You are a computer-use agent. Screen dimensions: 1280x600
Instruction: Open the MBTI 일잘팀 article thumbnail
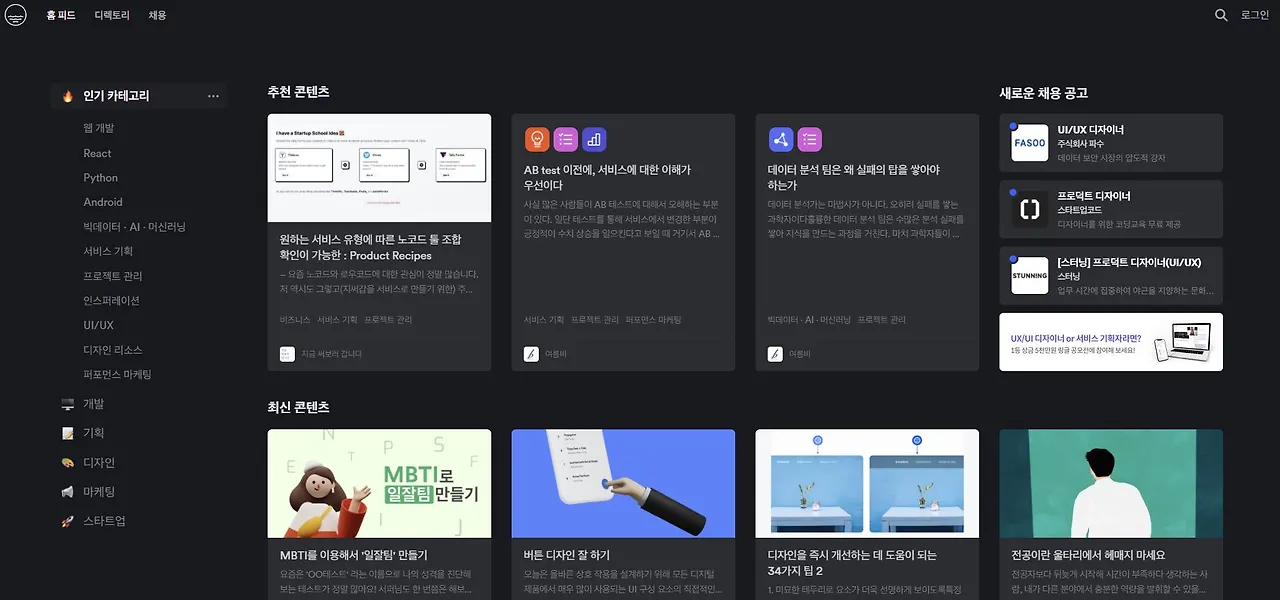point(378,482)
